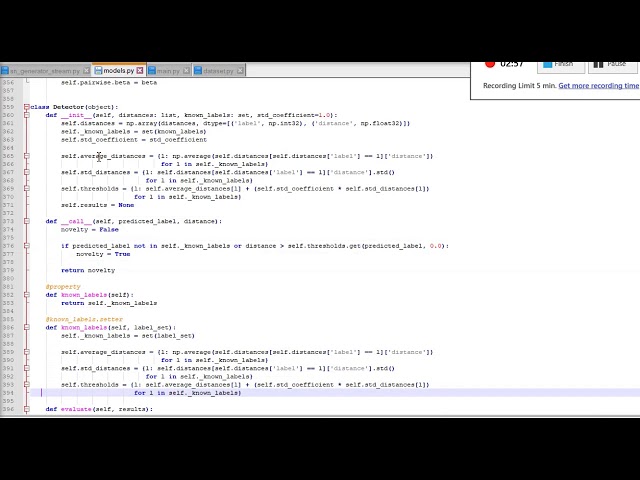
Task: Collapse the known_labels getter fold on line 382
Action: 27,295
